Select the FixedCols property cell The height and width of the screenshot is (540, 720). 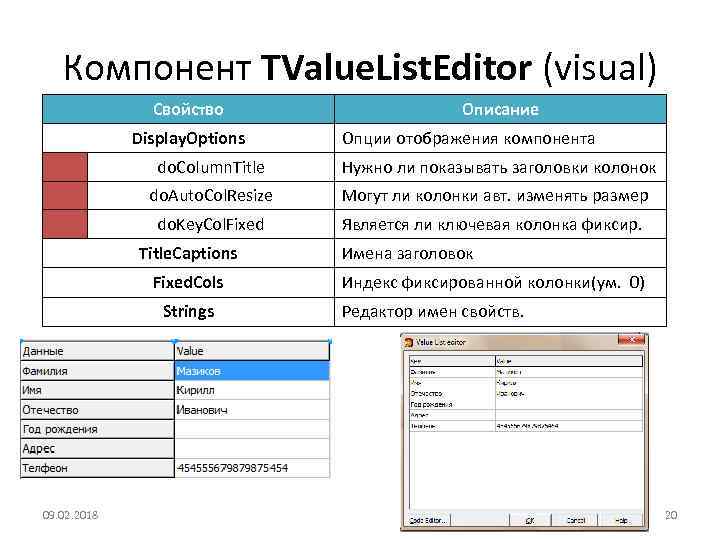(x=188, y=282)
